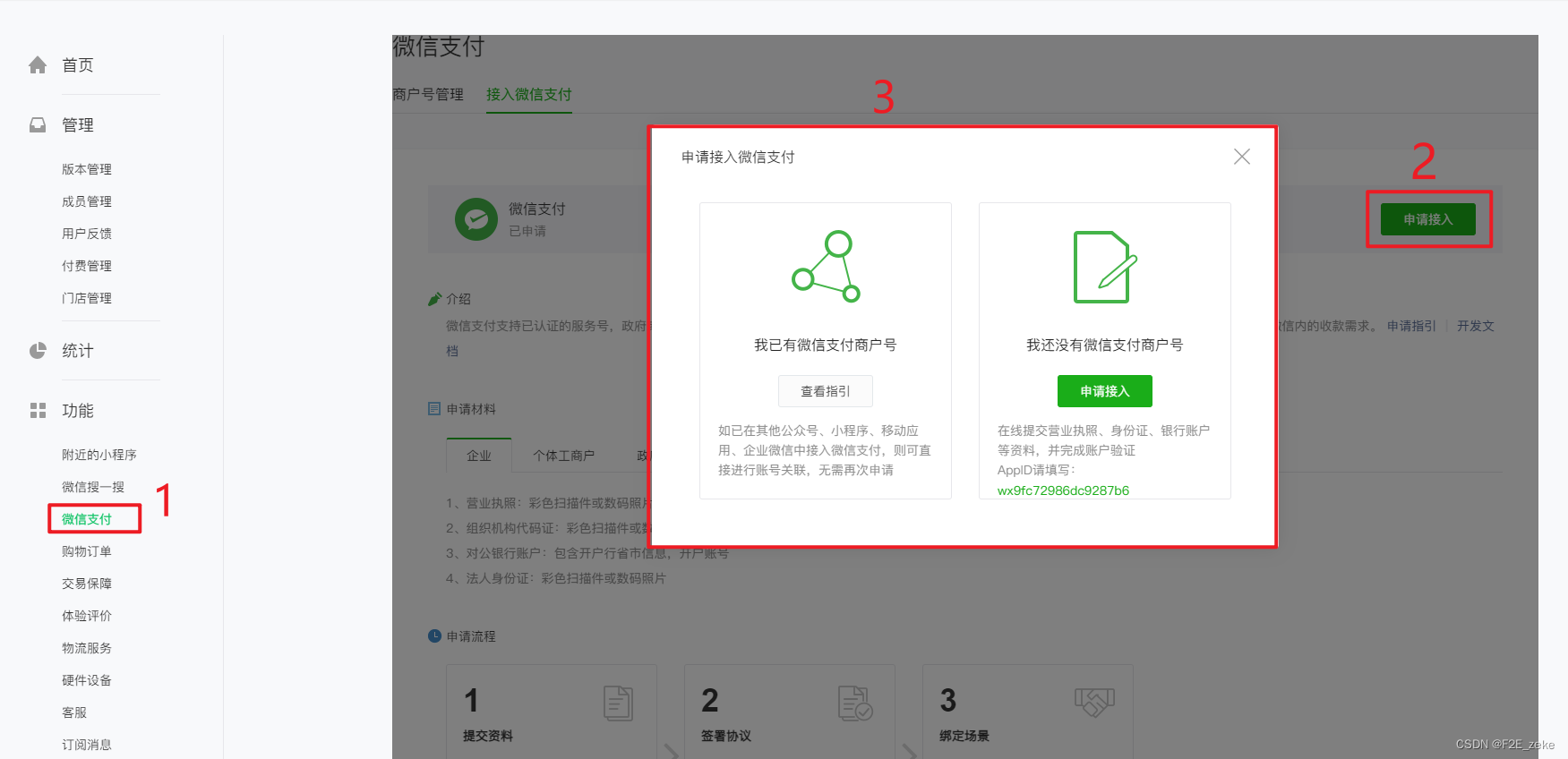Click 法人身份证 requirement line
This screenshot has width=1568, height=759.
pos(556,578)
